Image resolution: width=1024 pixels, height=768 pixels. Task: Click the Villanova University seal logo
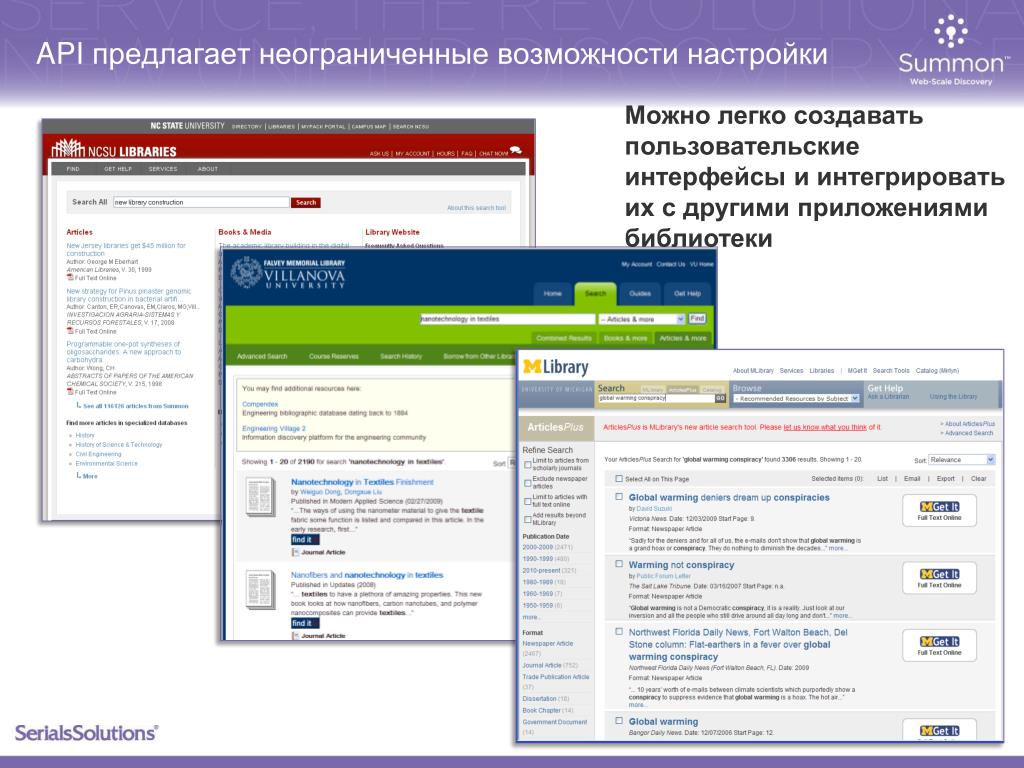pos(246,273)
